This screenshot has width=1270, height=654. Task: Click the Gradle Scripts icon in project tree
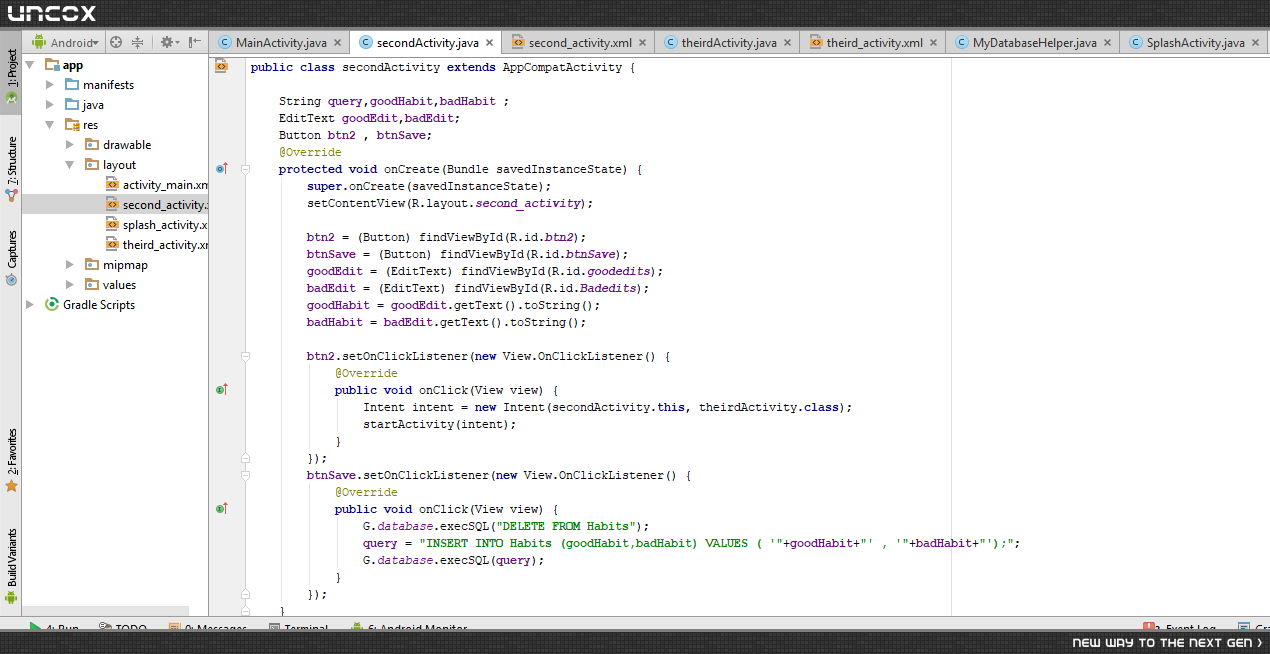pos(51,304)
